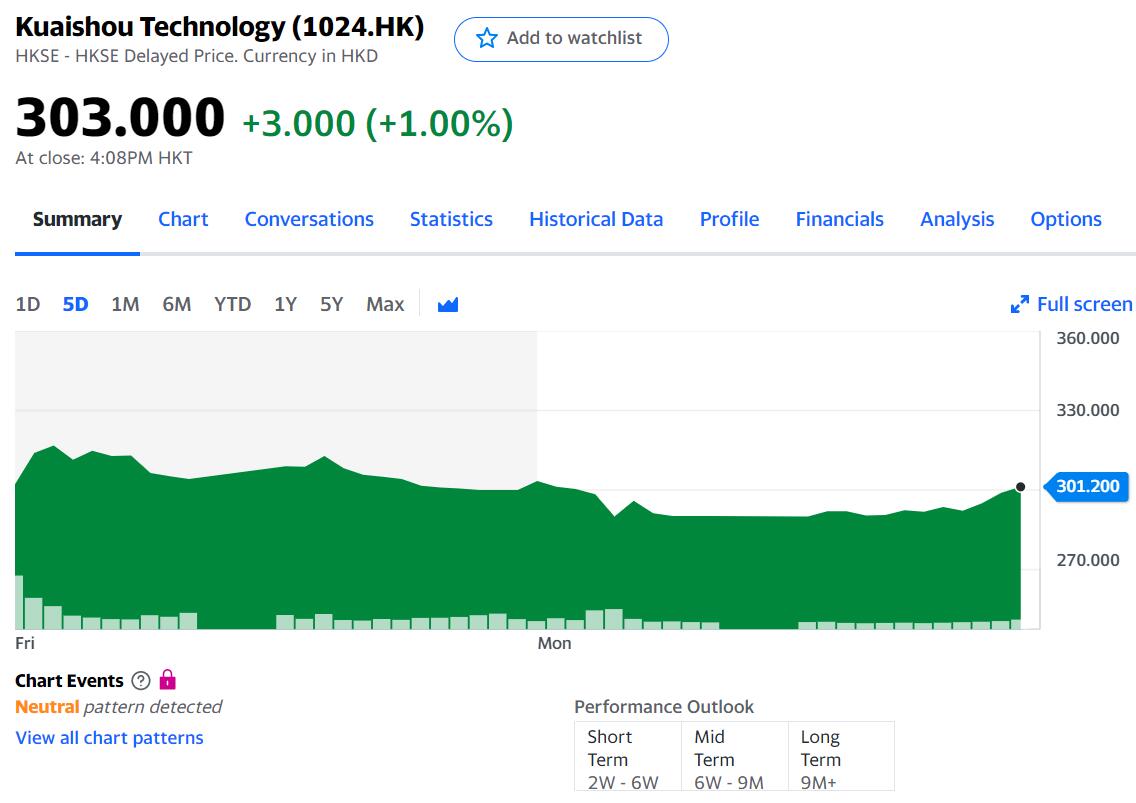
Task: Click the star icon in Add to watchlist
Action: 487,39
